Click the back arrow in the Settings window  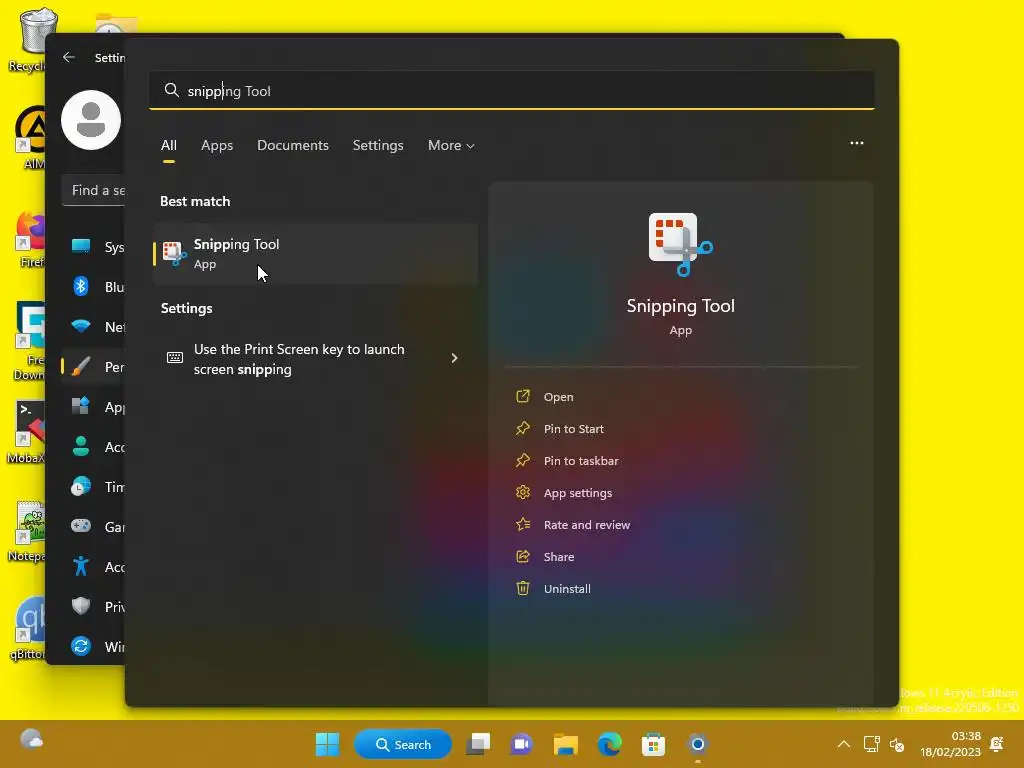tap(69, 57)
